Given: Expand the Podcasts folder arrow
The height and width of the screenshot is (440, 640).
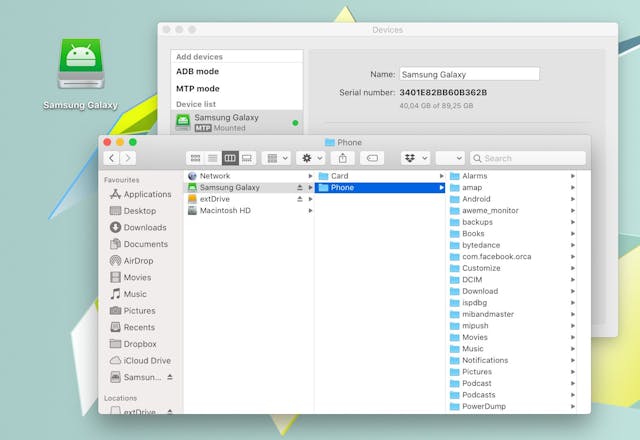Looking at the screenshot, I should pyautogui.click(x=573, y=395).
